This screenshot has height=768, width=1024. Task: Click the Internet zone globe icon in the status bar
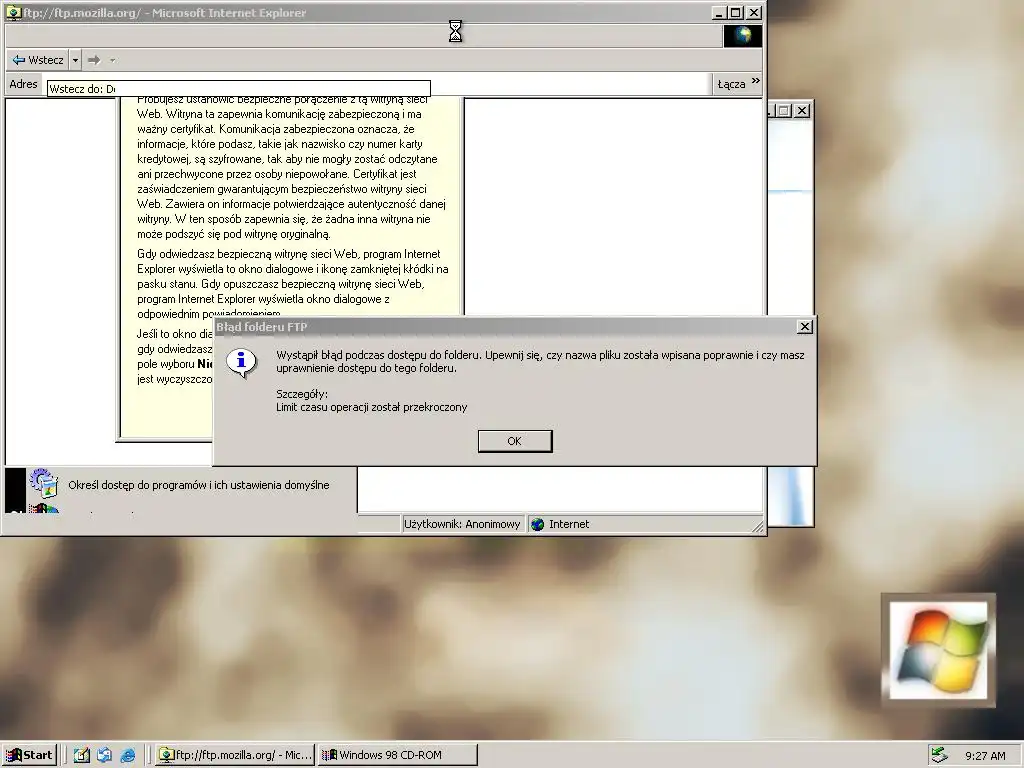tap(537, 524)
